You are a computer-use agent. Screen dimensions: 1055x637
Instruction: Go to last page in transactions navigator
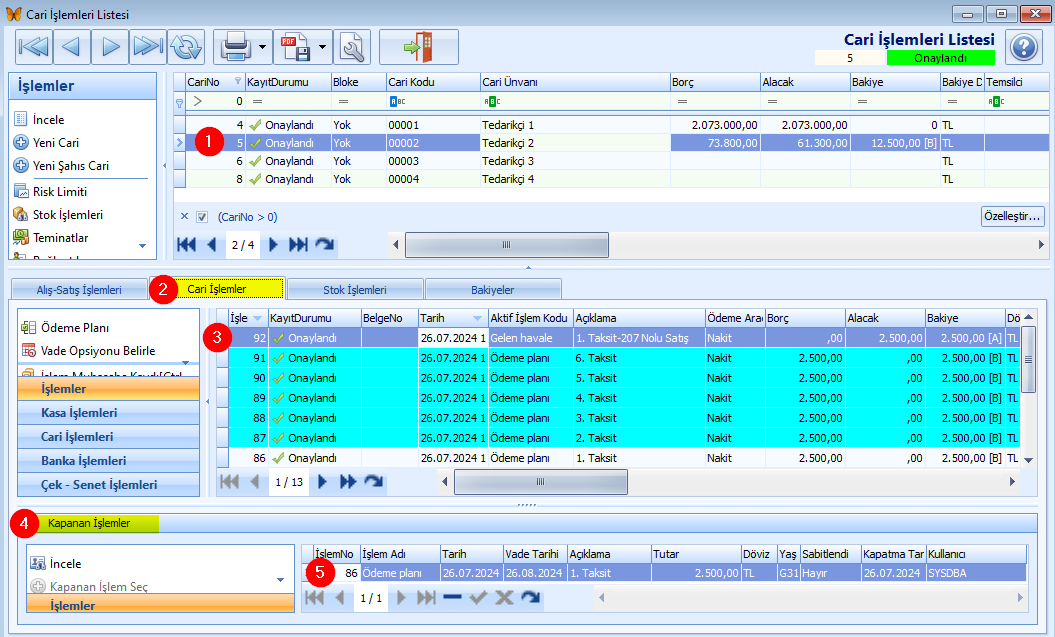[348, 482]
